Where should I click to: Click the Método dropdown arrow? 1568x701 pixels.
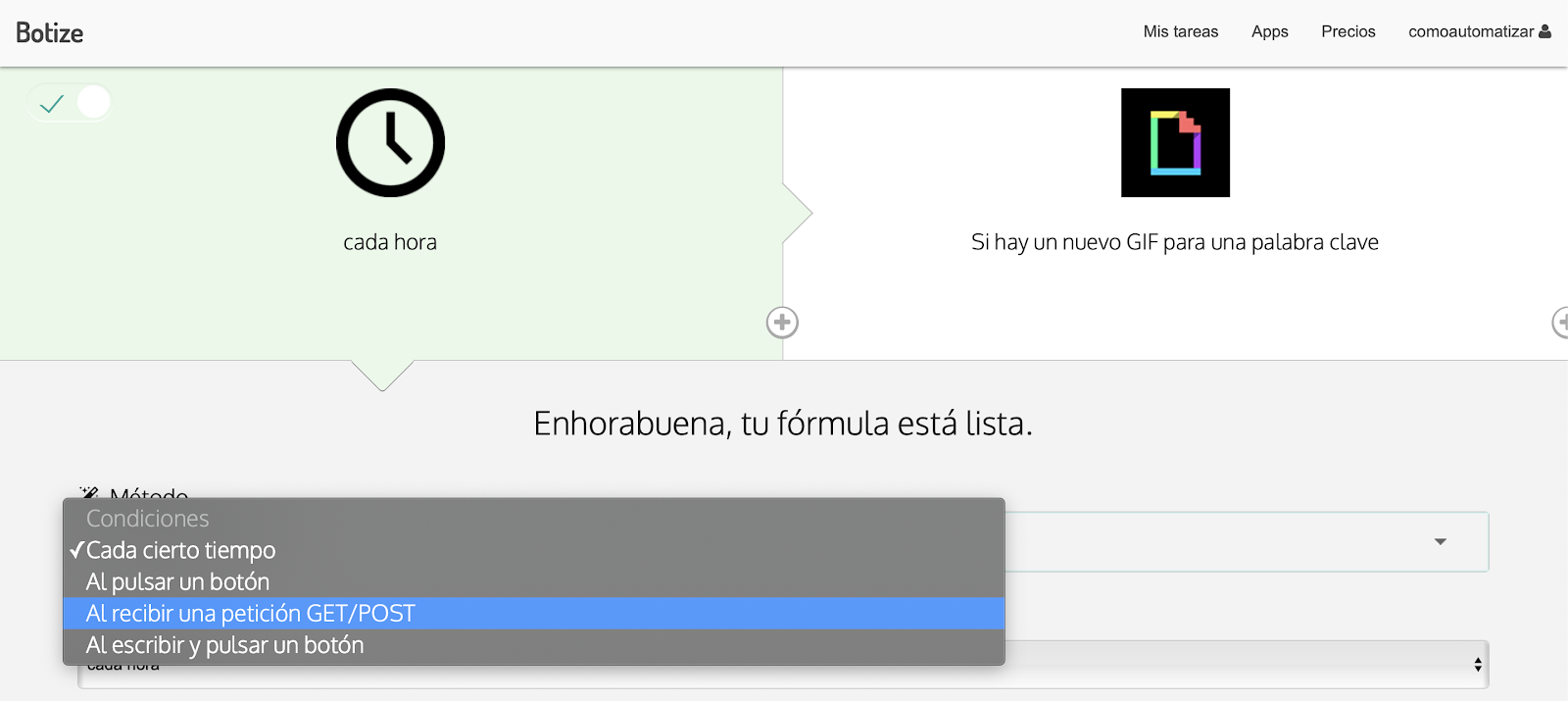click(1441, 541)
